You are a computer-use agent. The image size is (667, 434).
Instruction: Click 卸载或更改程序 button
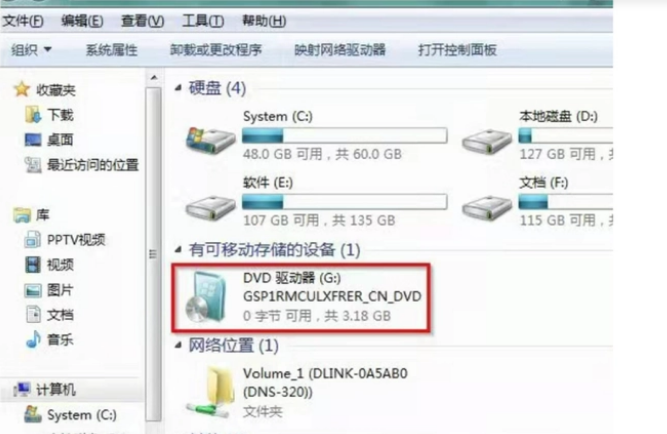216,50
